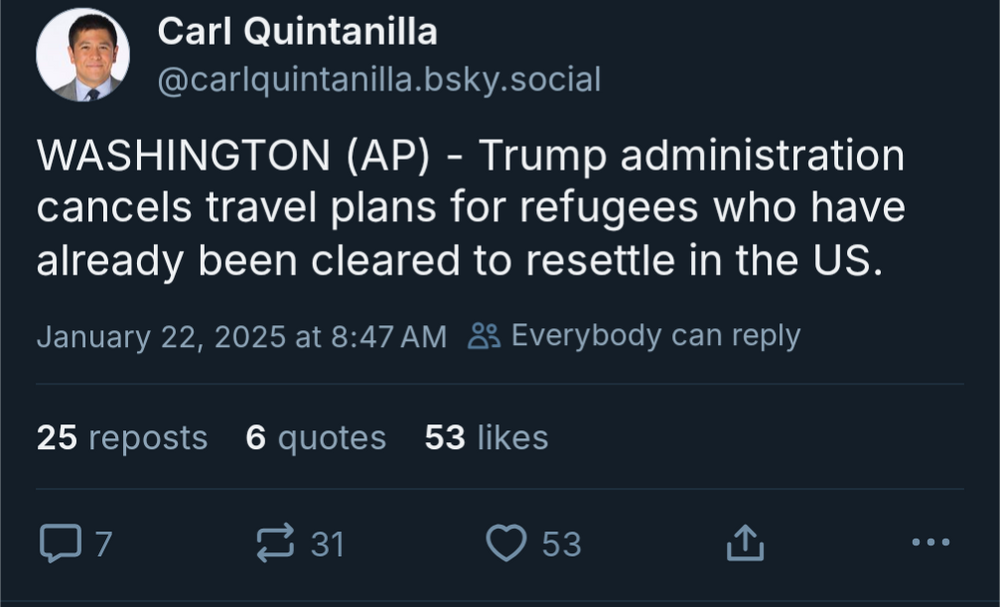Open Carl Quintanilla's display name

pos(296,30)
